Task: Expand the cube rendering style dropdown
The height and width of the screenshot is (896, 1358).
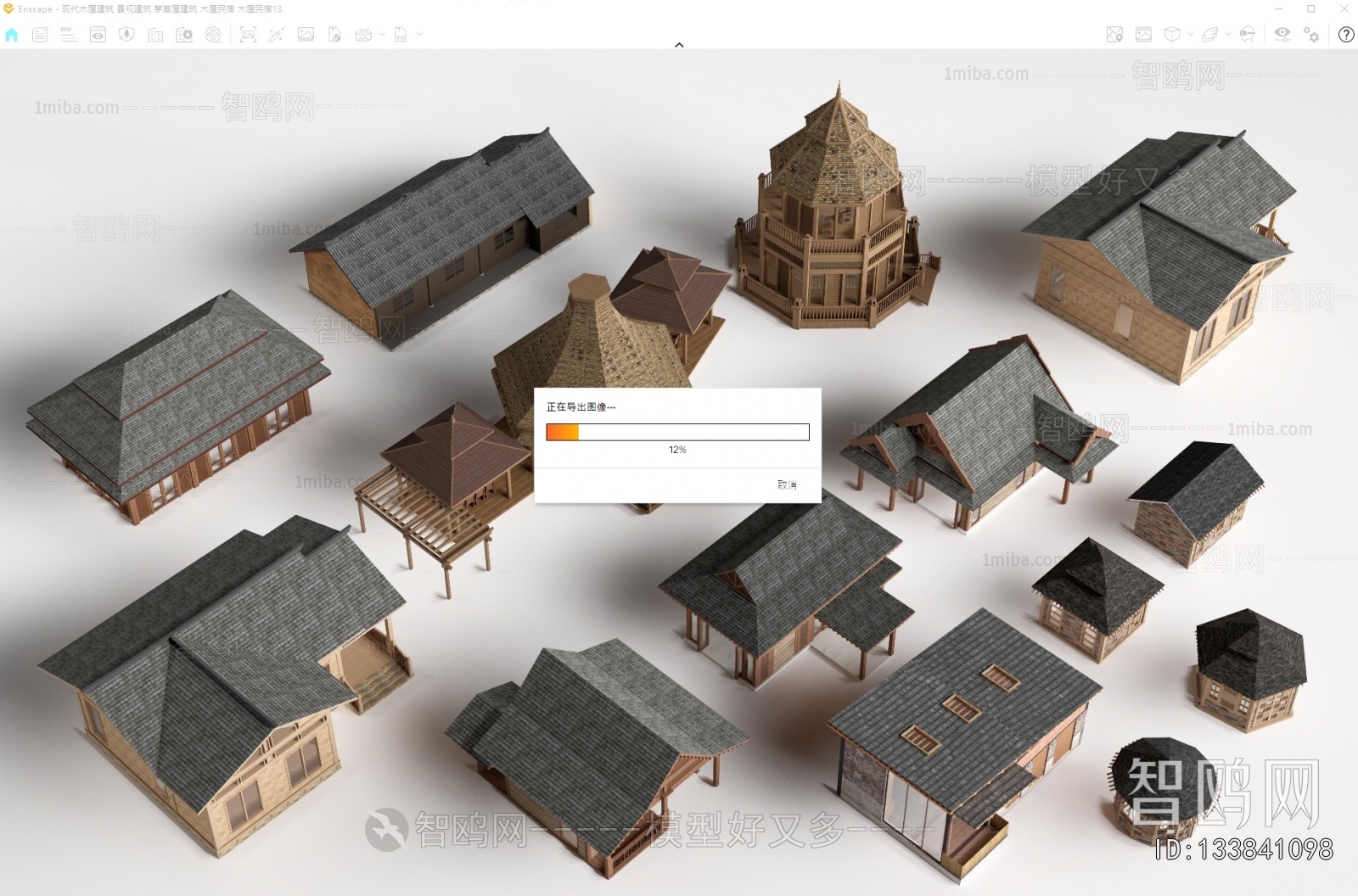Action: (1191, 35)
